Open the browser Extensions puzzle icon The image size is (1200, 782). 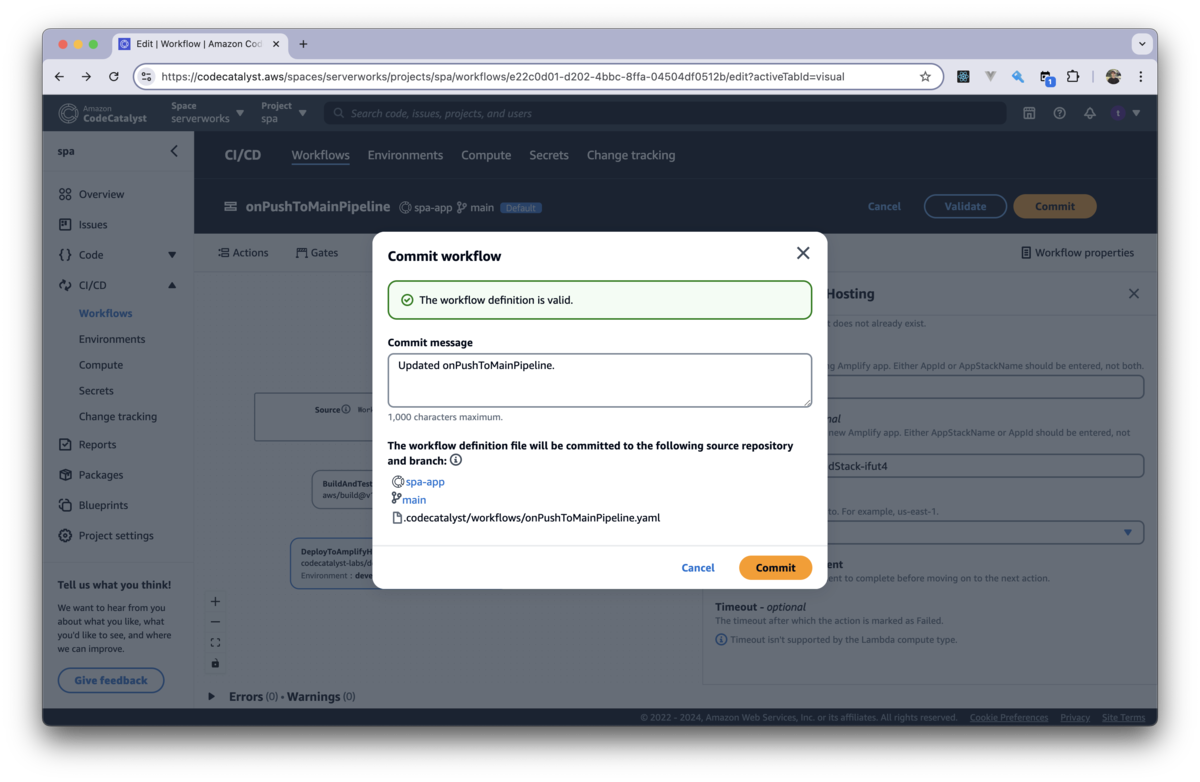pos(1073,76)
